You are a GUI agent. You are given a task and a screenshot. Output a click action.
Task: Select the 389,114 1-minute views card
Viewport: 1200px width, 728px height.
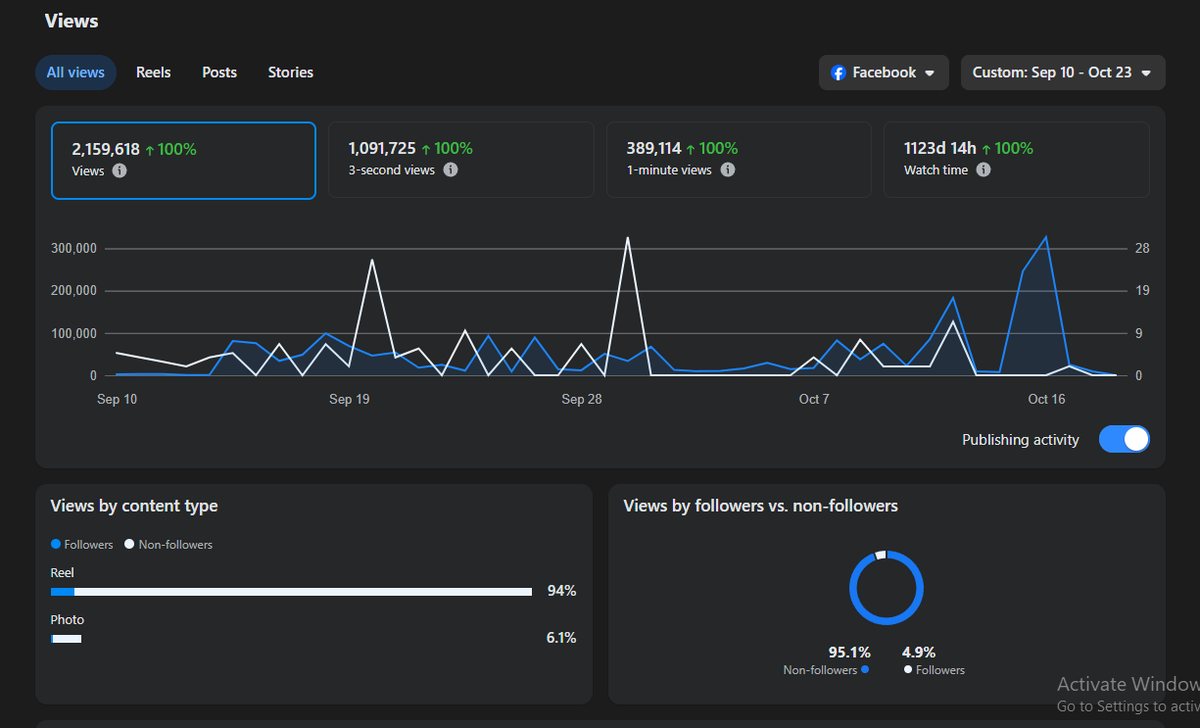(739, 160)
